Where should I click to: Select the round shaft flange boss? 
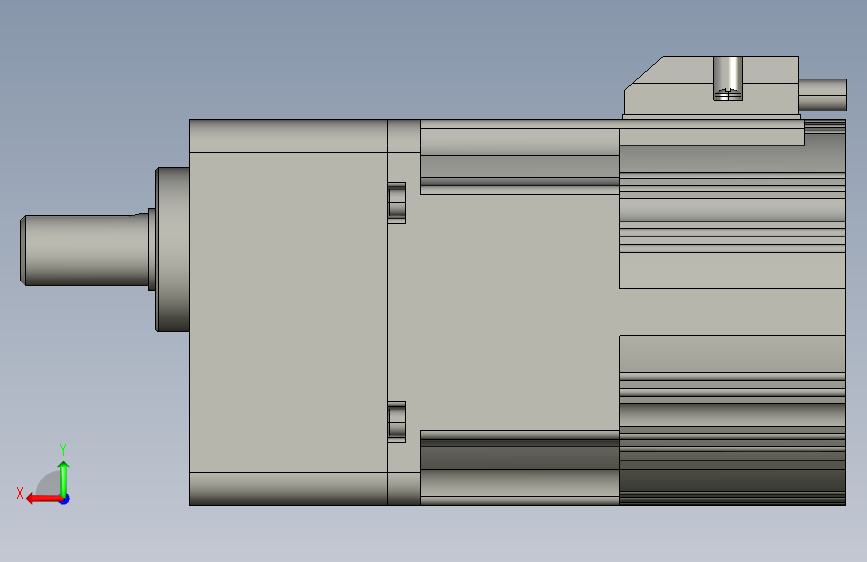coord(173,249)
